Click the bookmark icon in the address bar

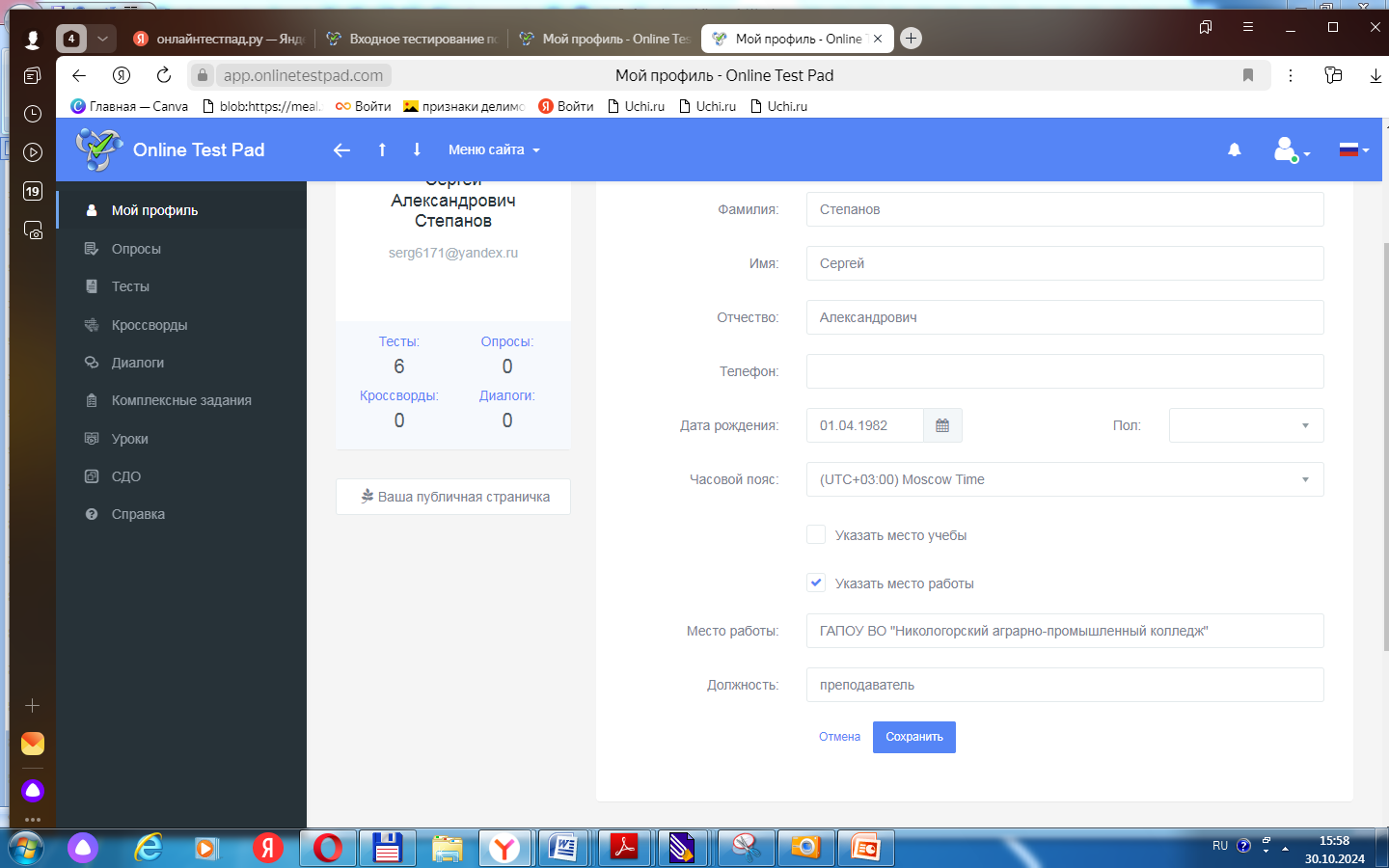tap(1247, 75)
